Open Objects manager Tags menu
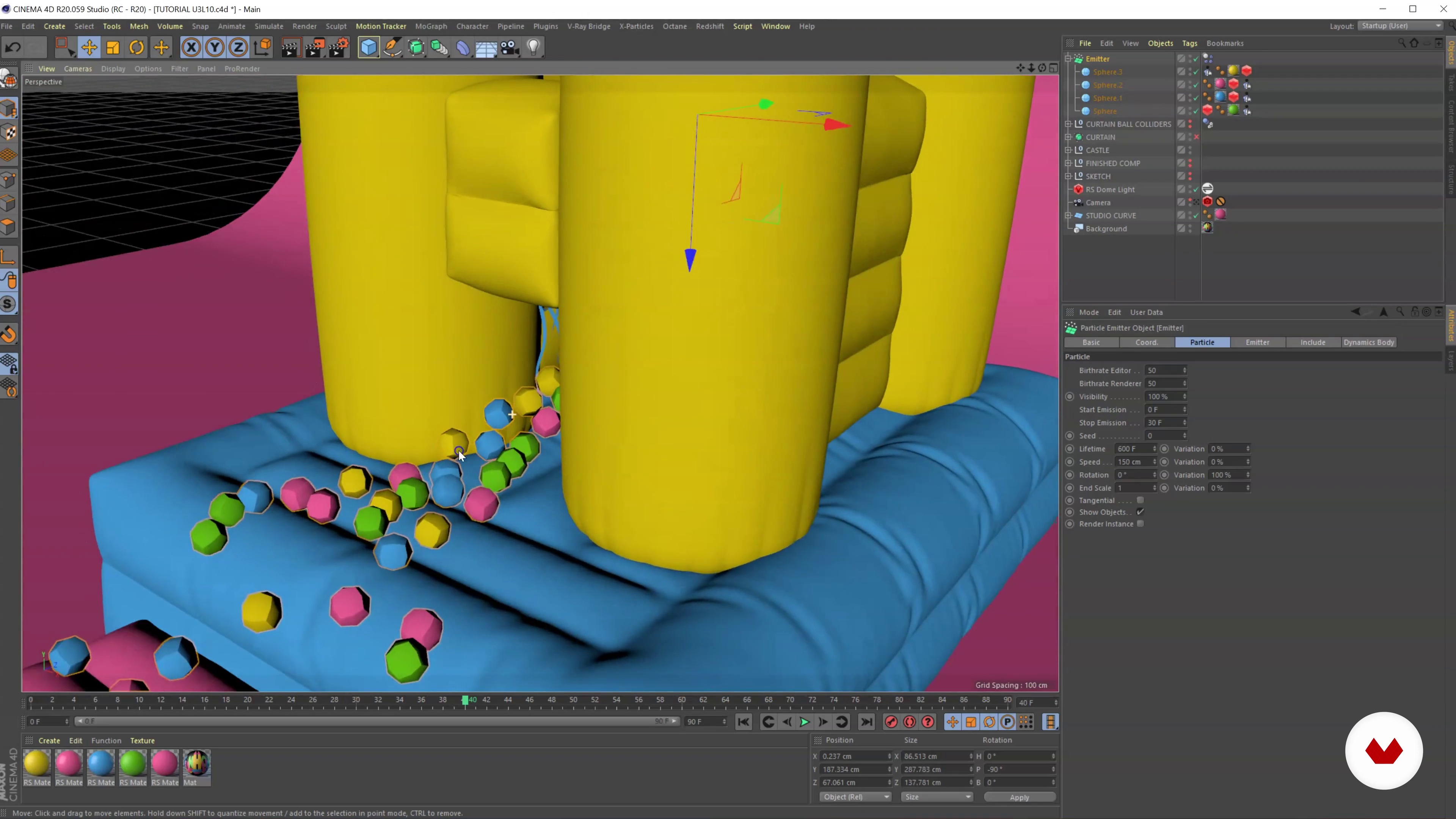The height and width of the screenshot is (819, 1456). pos(1189,44)
